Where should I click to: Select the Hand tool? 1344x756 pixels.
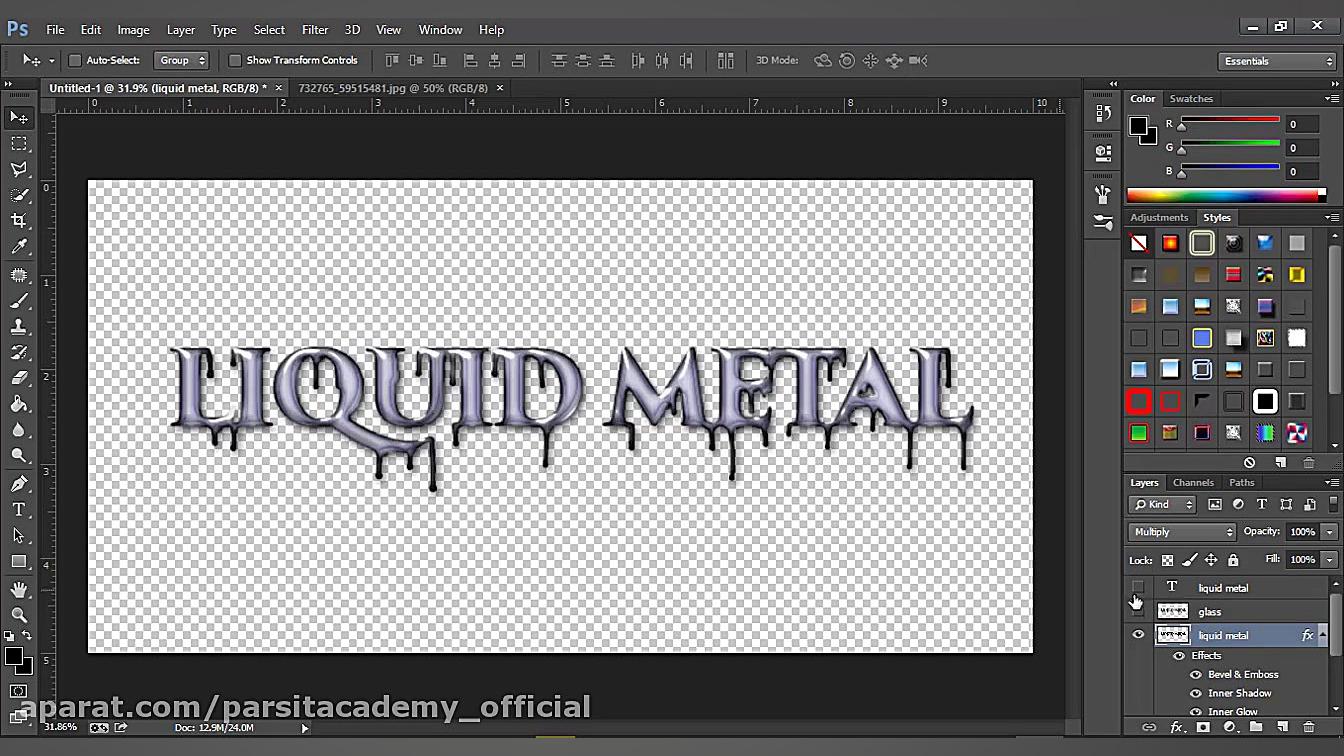19,590
